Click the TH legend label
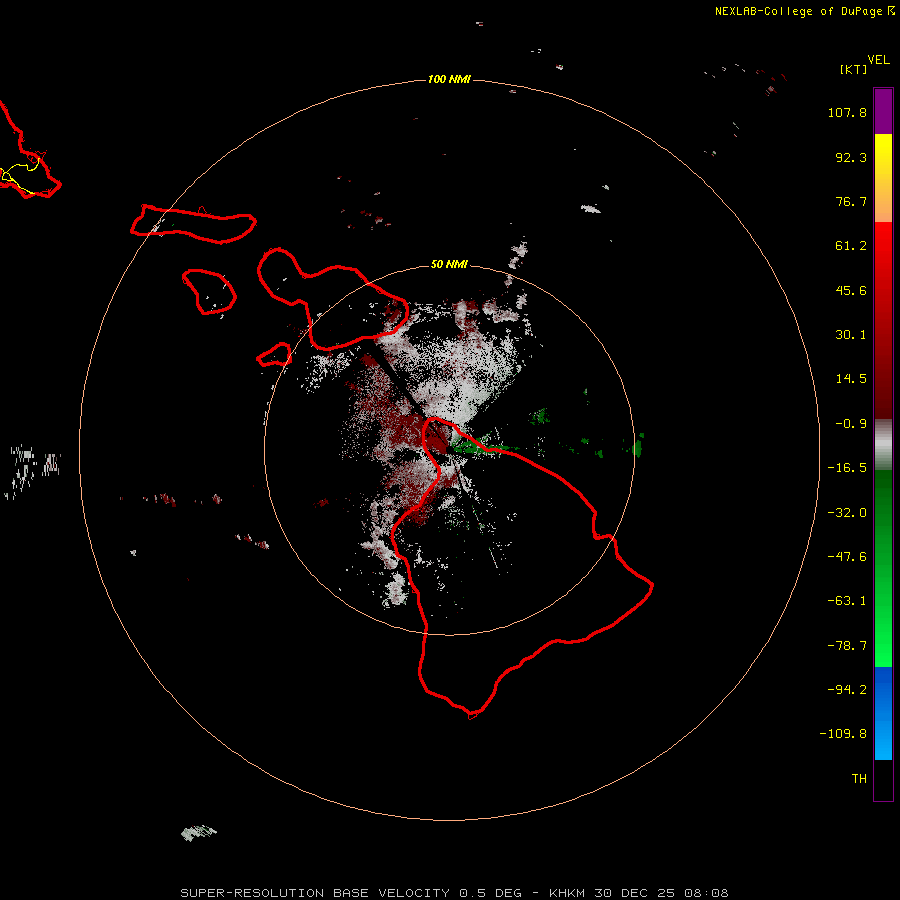This screenshot has height=900, width=900. point(859,779)
